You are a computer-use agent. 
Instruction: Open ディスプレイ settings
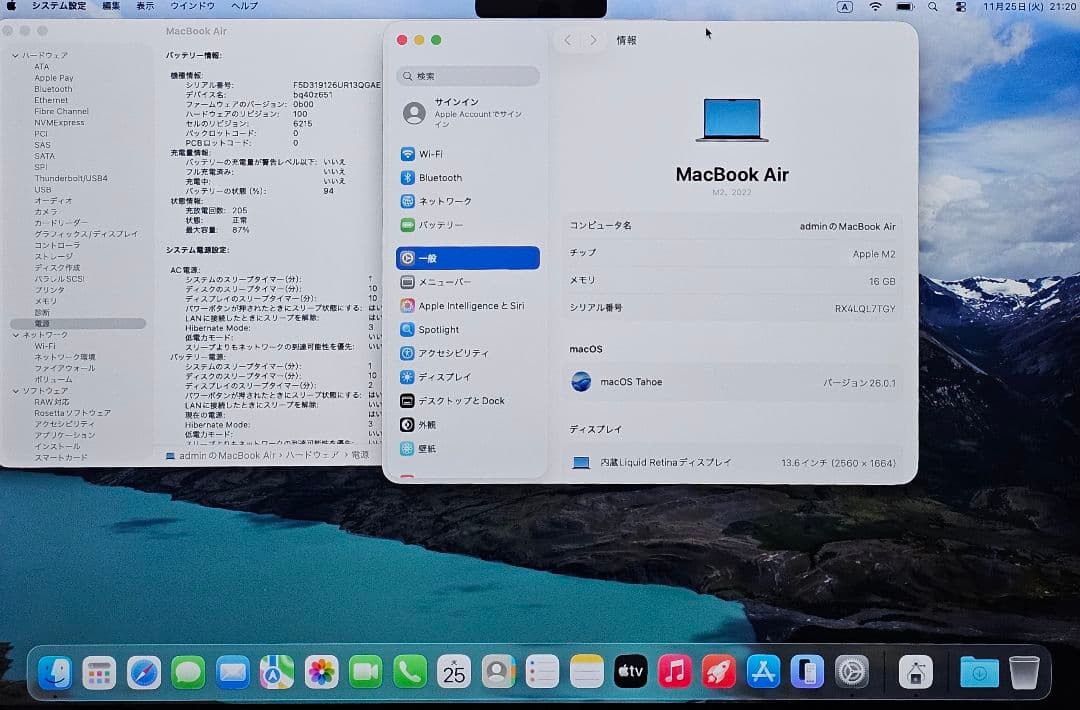click(x=440, y=377)
